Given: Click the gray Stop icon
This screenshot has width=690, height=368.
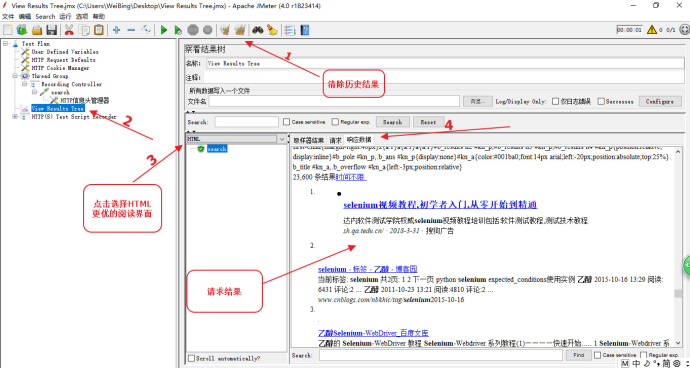Looking at the screenshot, I should [193, 30].
